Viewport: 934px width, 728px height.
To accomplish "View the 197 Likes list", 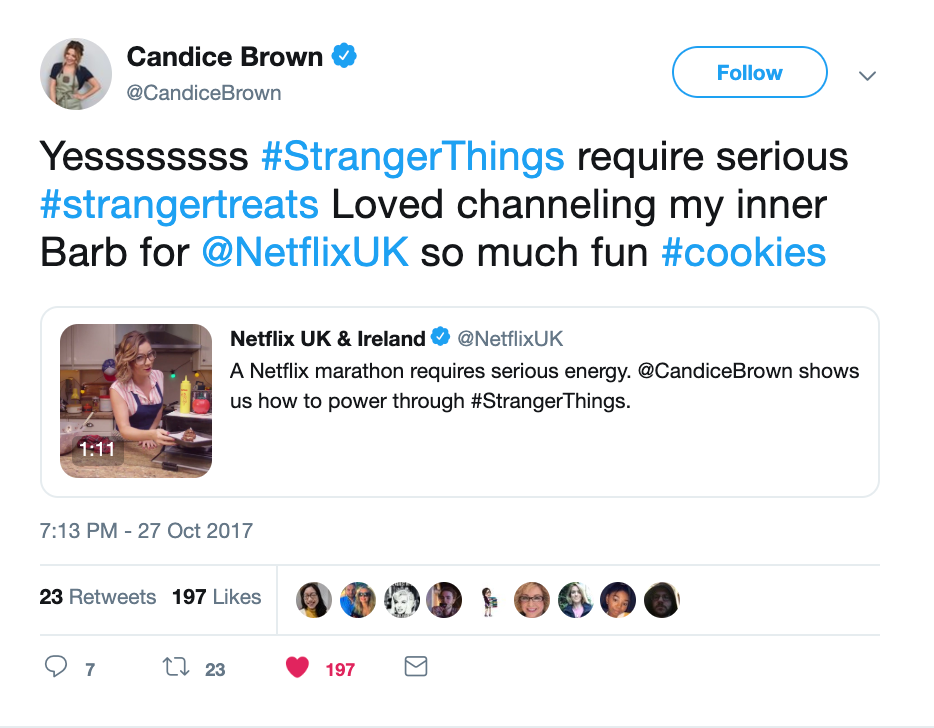I will pos(216,597).
